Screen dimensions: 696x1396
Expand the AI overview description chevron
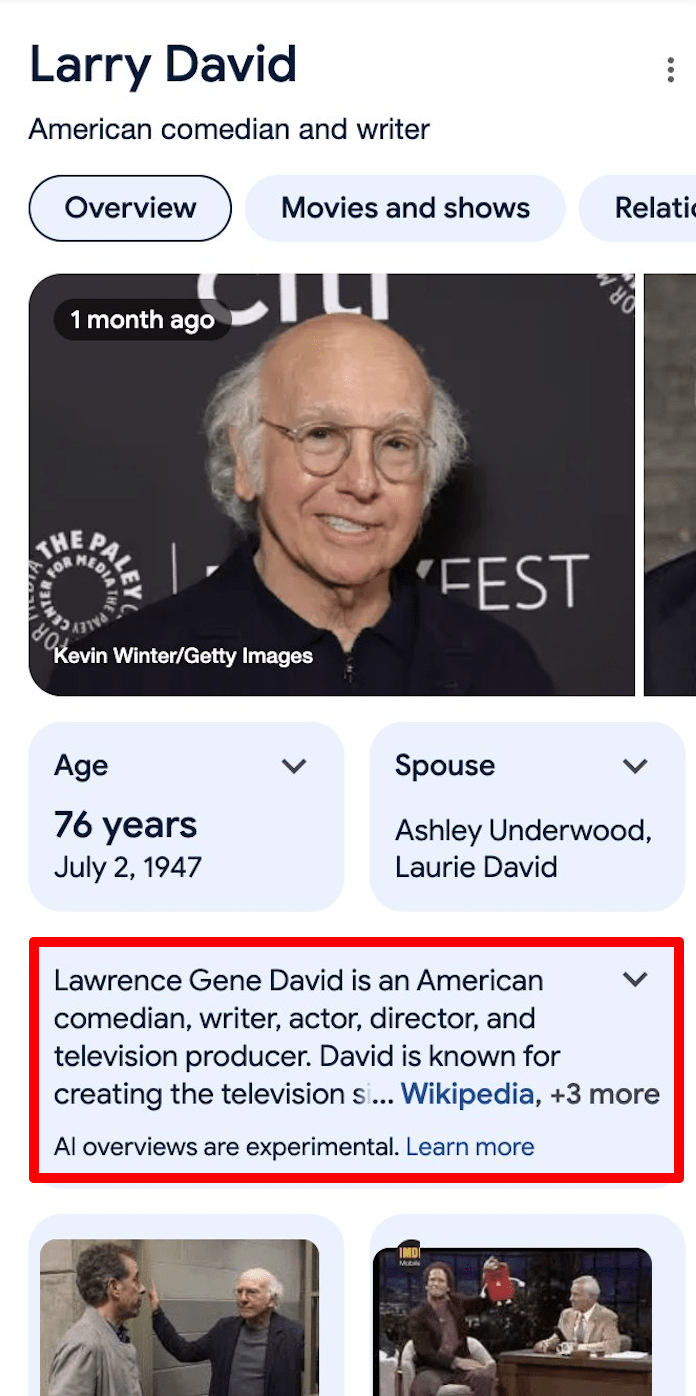(635, 979)
